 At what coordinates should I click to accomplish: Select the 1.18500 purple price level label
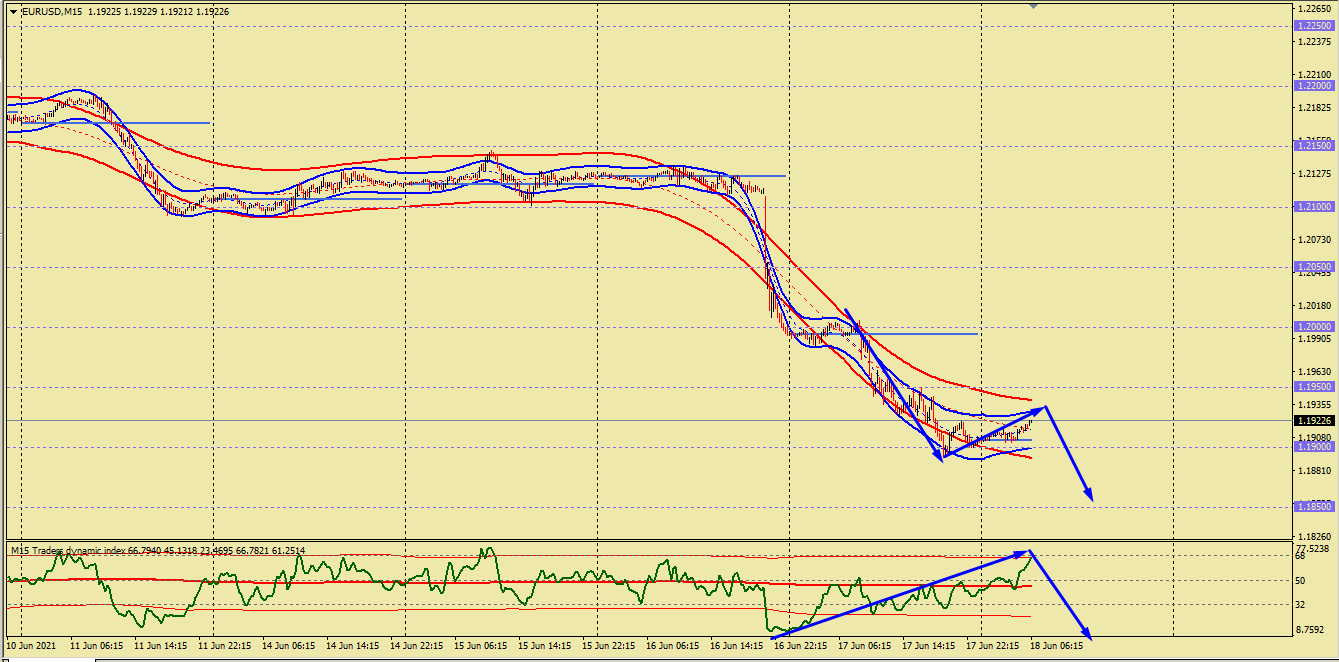(x=1314, y=507)
